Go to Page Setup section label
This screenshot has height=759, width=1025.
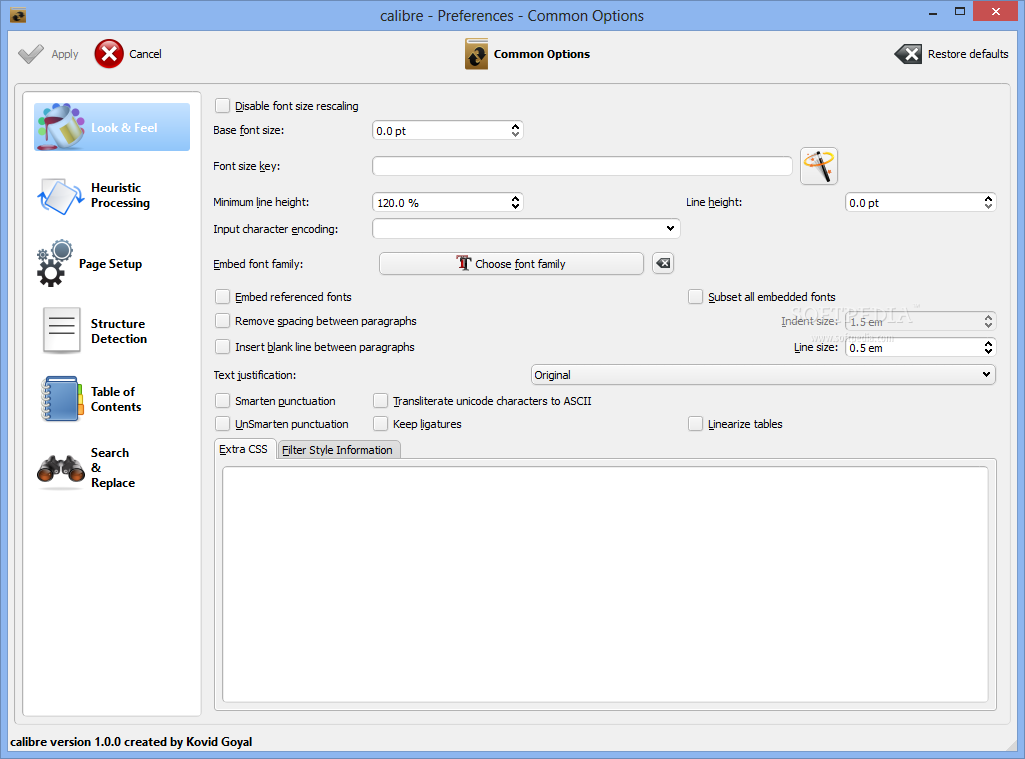tap(110, 263)
